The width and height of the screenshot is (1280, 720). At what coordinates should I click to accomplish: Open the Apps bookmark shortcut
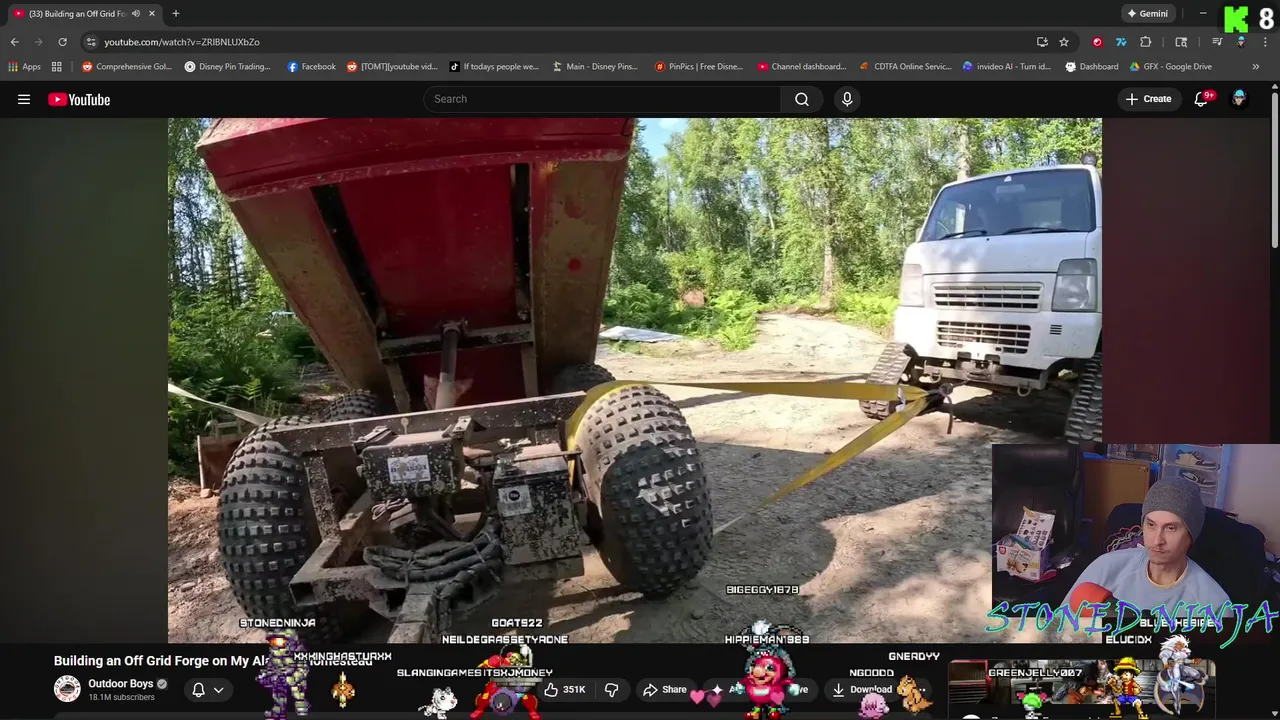coord(25,67)
